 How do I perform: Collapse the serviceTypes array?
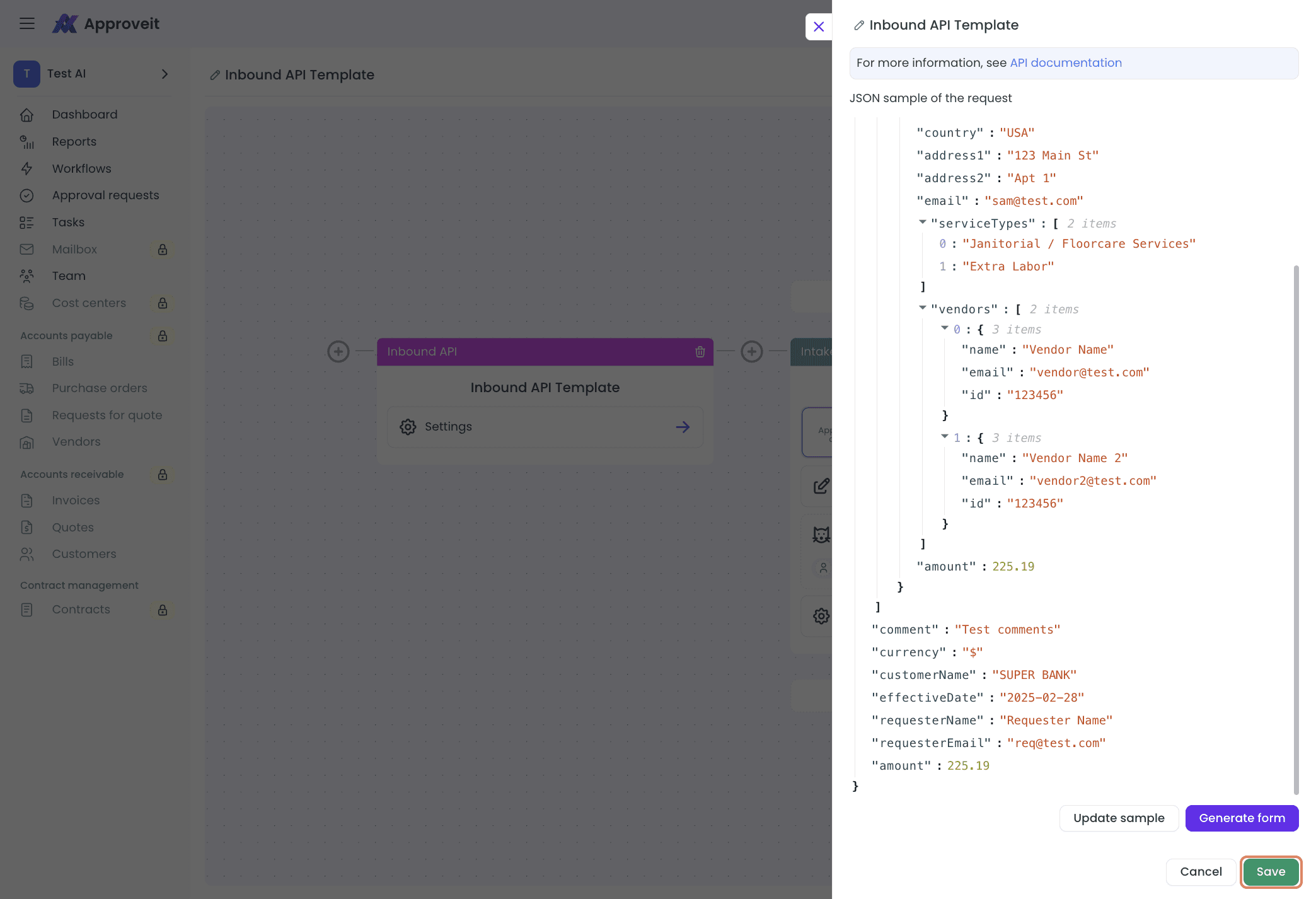922,223
